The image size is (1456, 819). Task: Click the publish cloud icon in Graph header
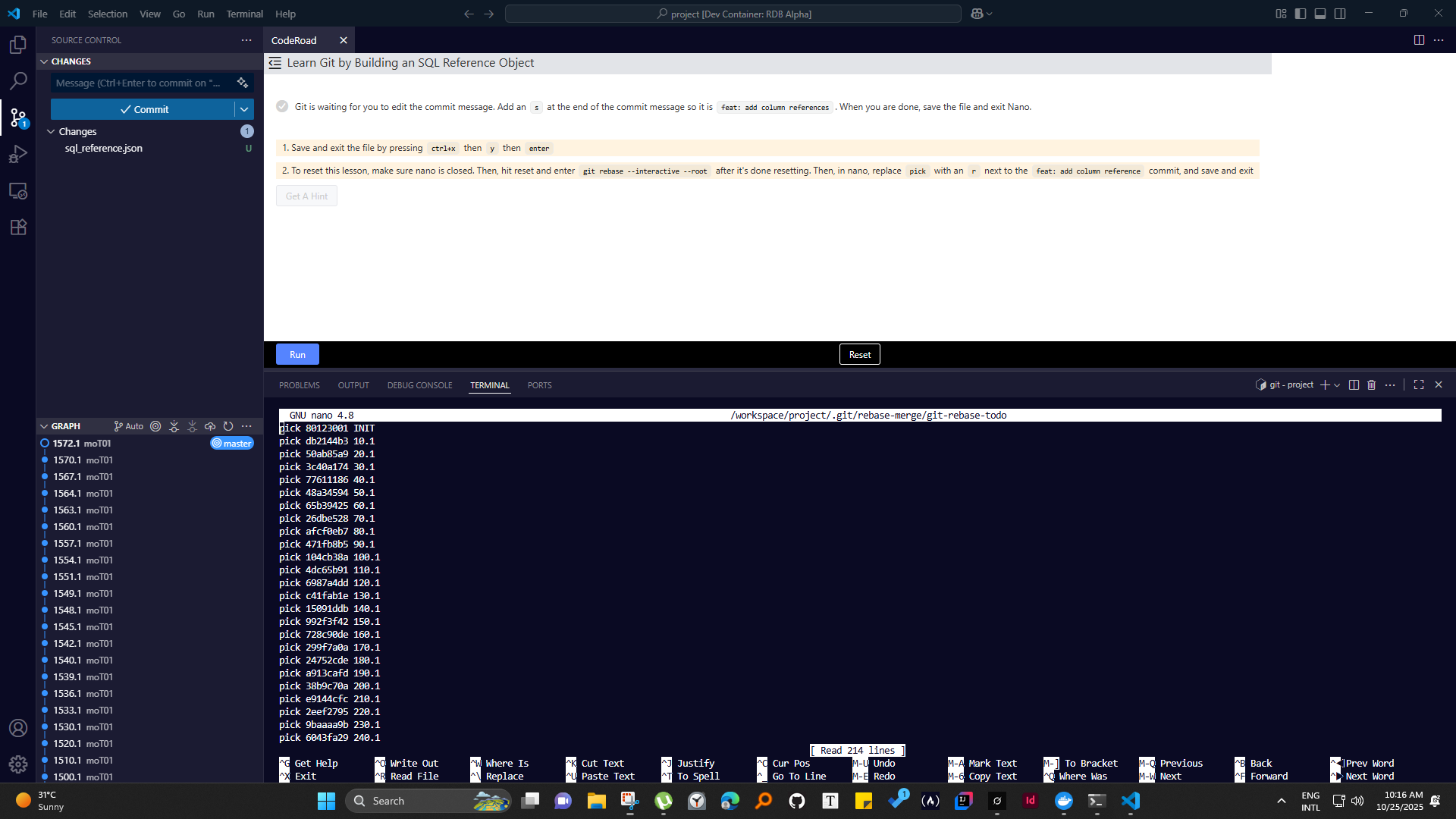tap(210, 426)
